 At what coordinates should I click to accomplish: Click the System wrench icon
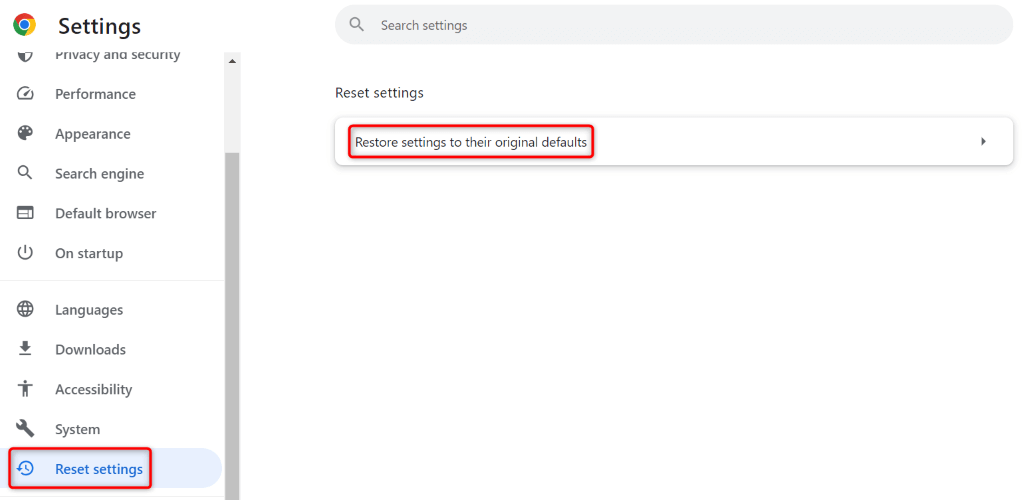tap(26, 429)
